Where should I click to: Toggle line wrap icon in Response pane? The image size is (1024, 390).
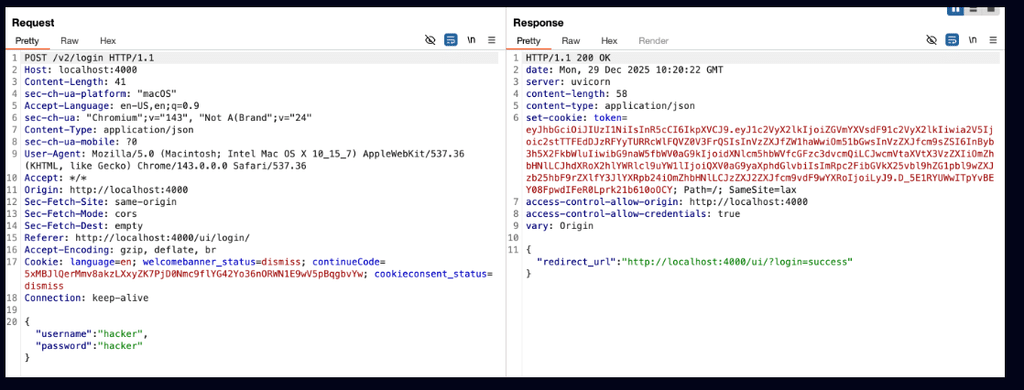pos(952,41)
